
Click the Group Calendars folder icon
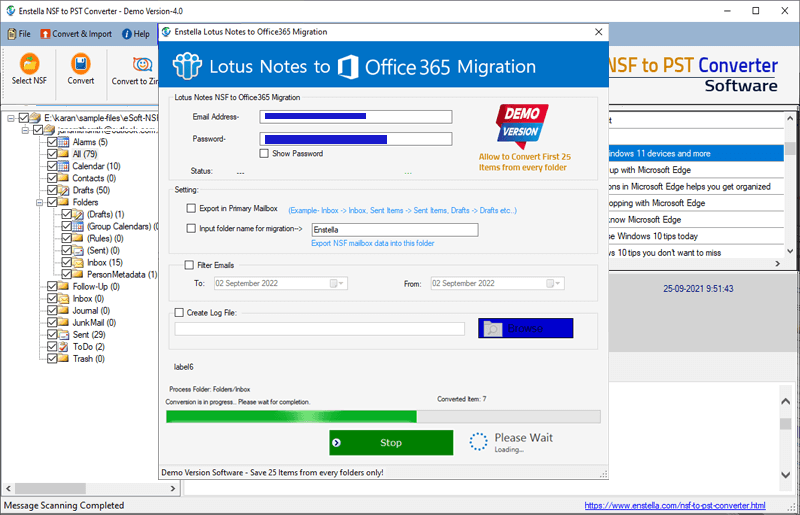tap(78, 226)
